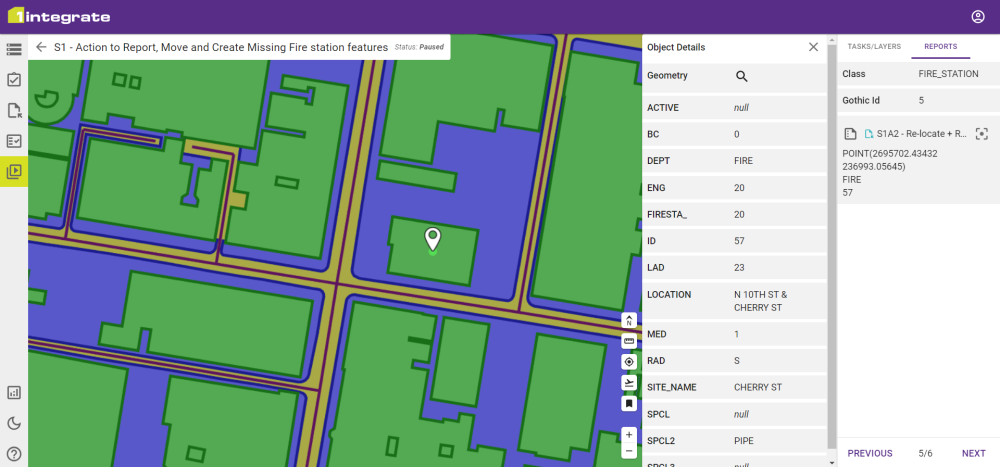Click the Class field label
The image size is (1000, 467).
point(853,74)
